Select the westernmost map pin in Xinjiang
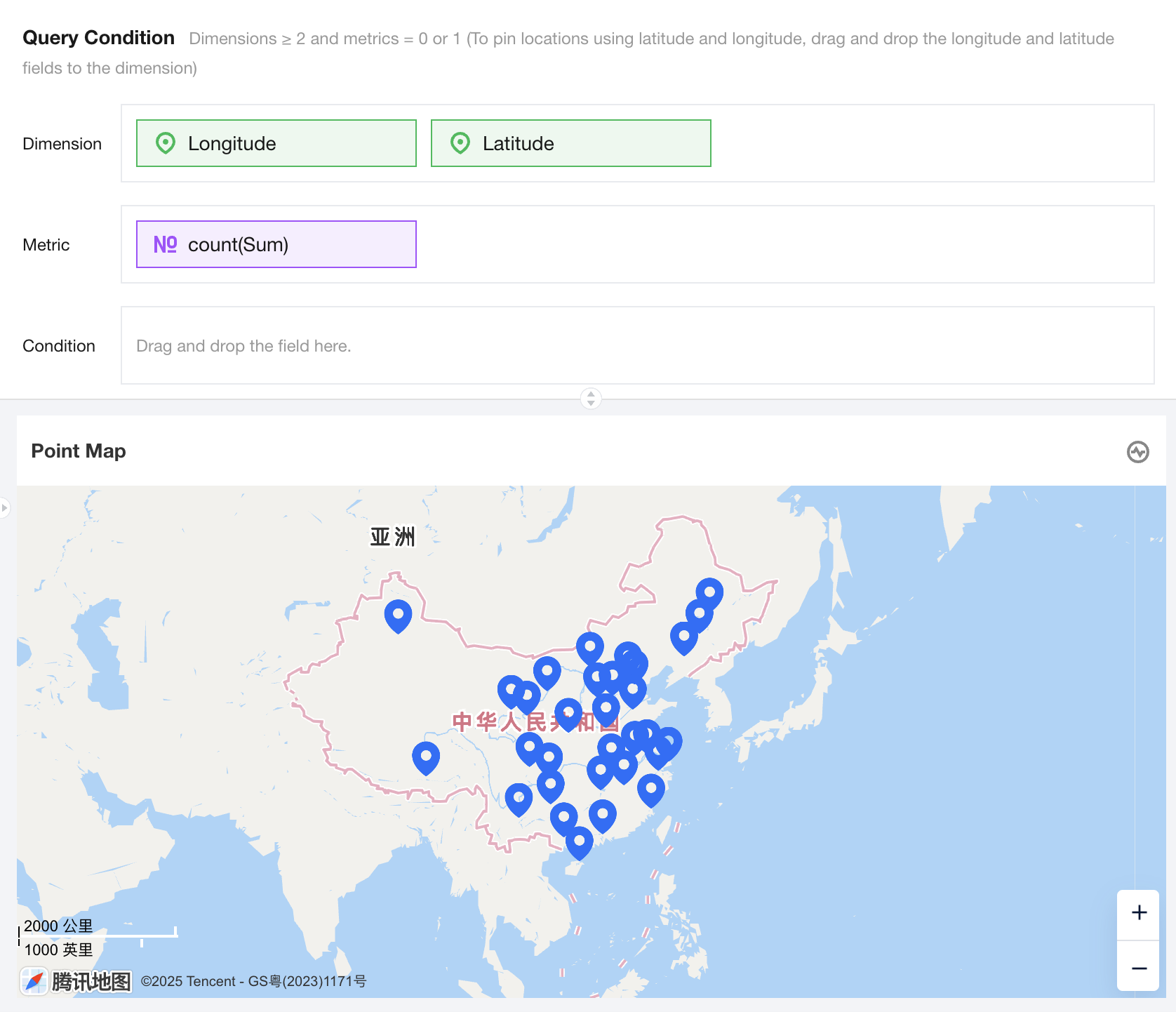Viewport: 1176px width, 1012px height. tap(398, 615)
